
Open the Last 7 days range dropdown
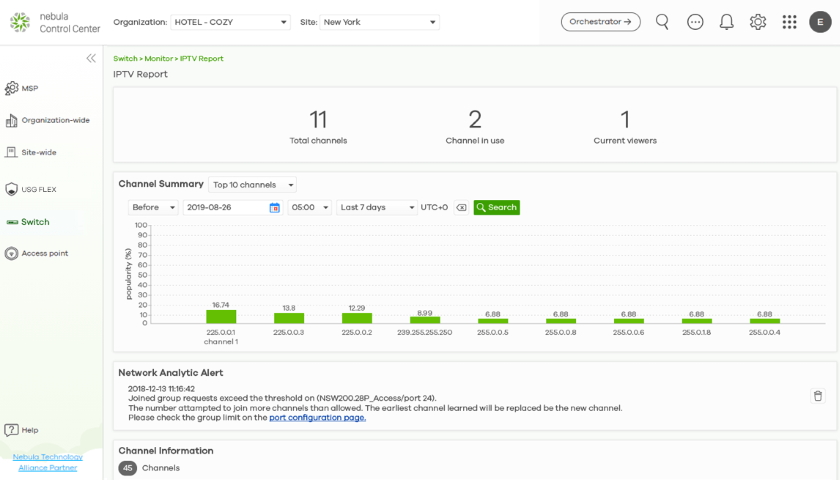[377, 207]
